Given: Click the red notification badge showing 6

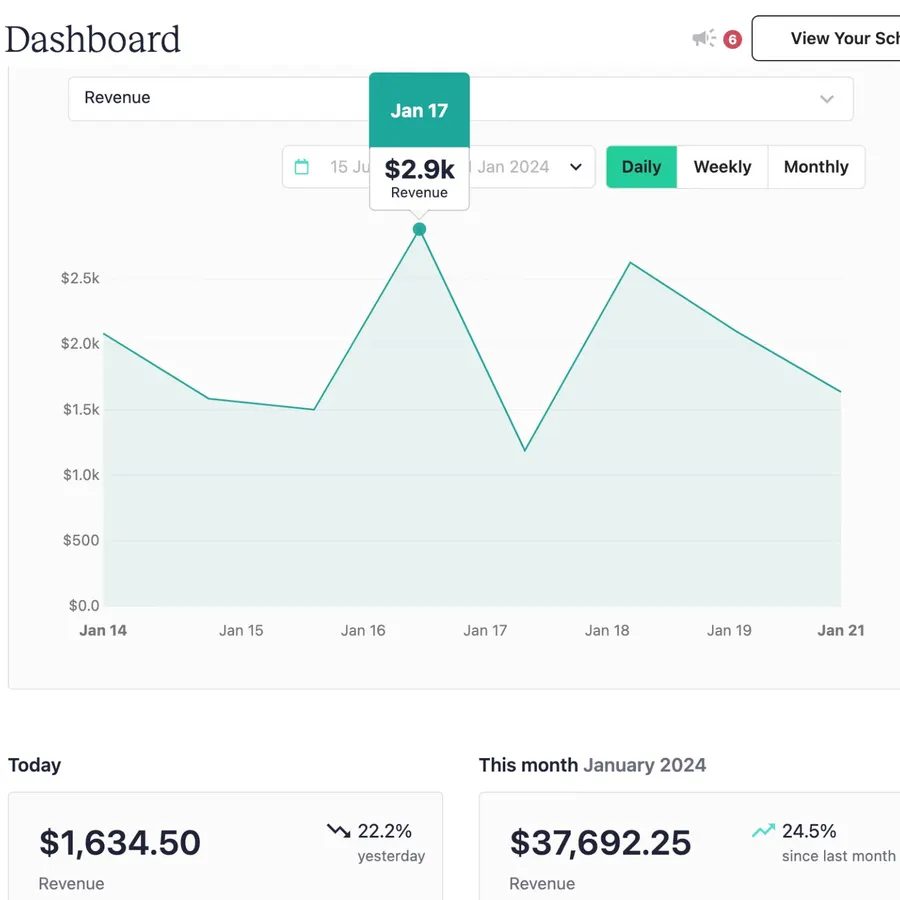Looking at the screenshot, I should click(732, 39).
